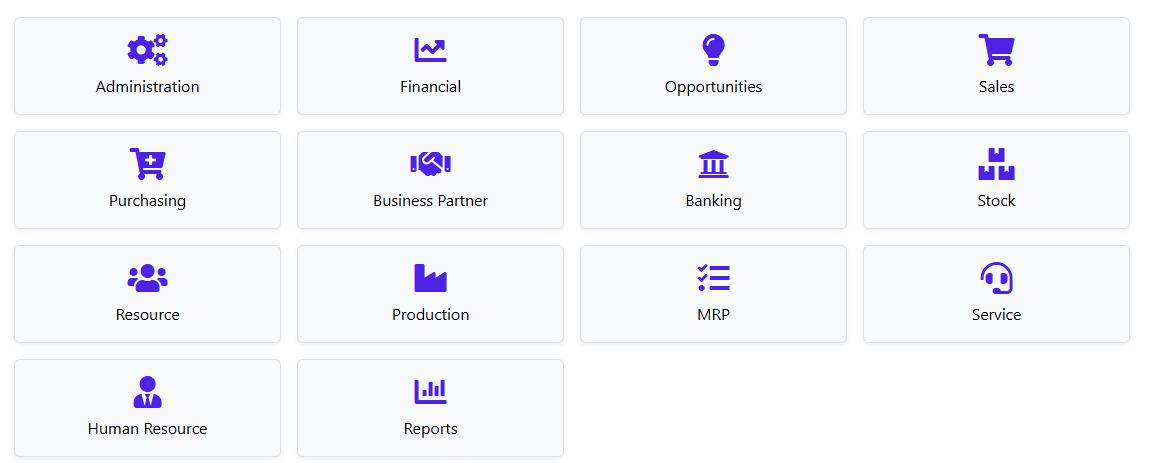This screenshot has height=463, width=1151.
Task: Click the Banking building icon
Action: coord(713,164)
